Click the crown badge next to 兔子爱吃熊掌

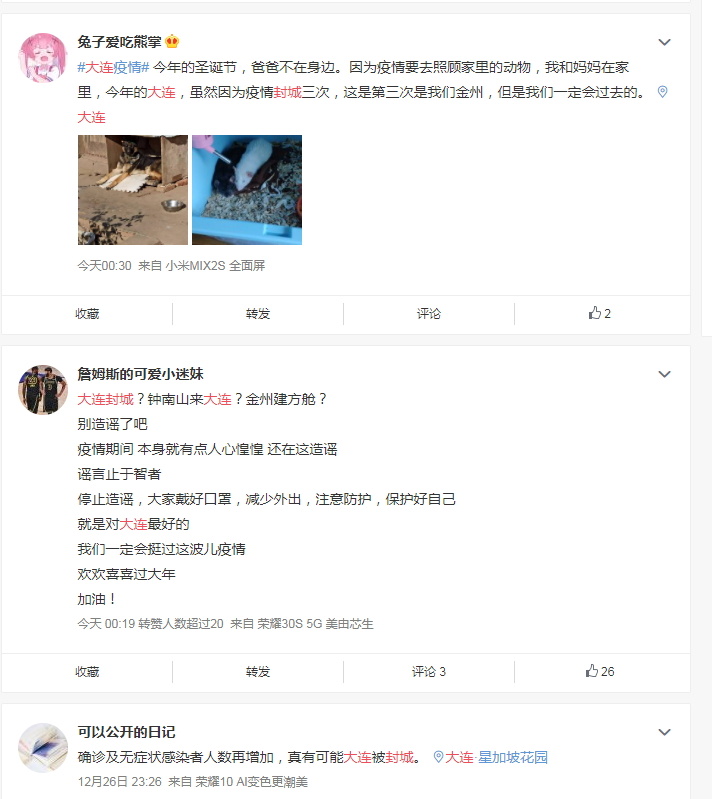pyautogui.click(x=172, y=42)
